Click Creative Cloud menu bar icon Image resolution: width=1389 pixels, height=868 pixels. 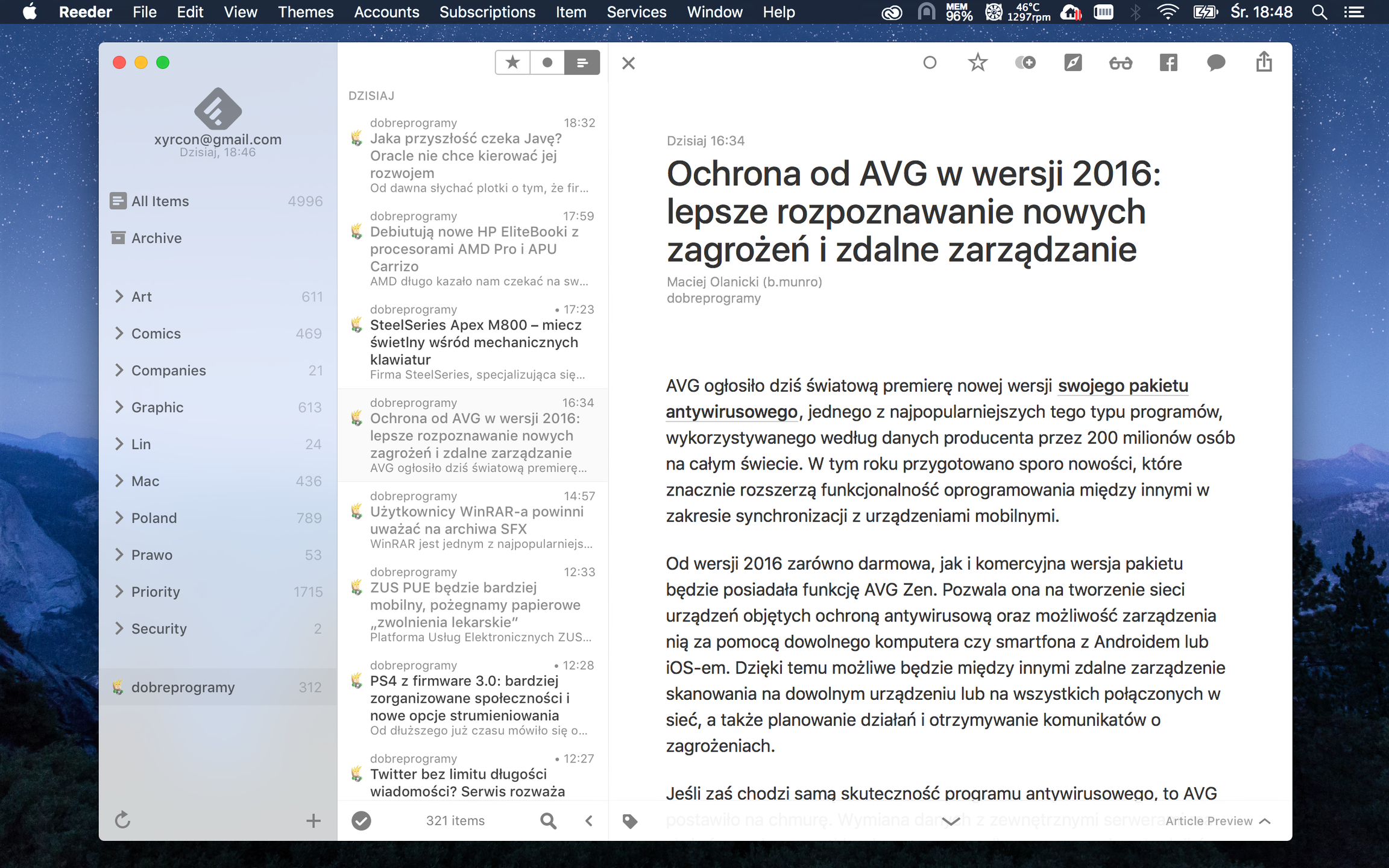pyautogui.click(x=891, y=12)
